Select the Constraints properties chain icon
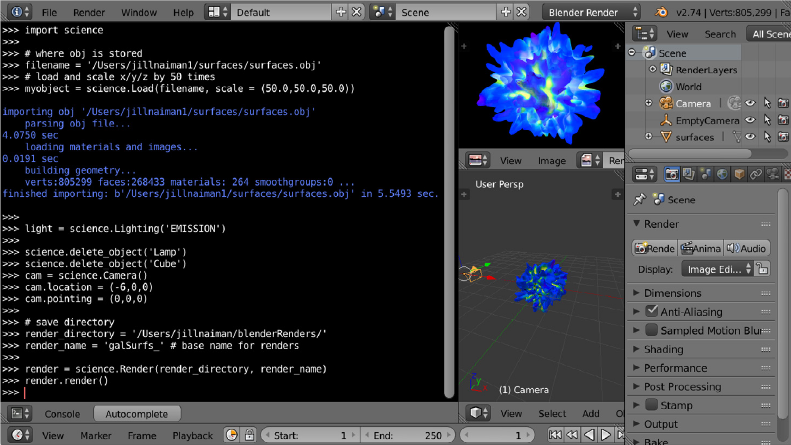This screenshot has width=791, height=445. [756, 175]
